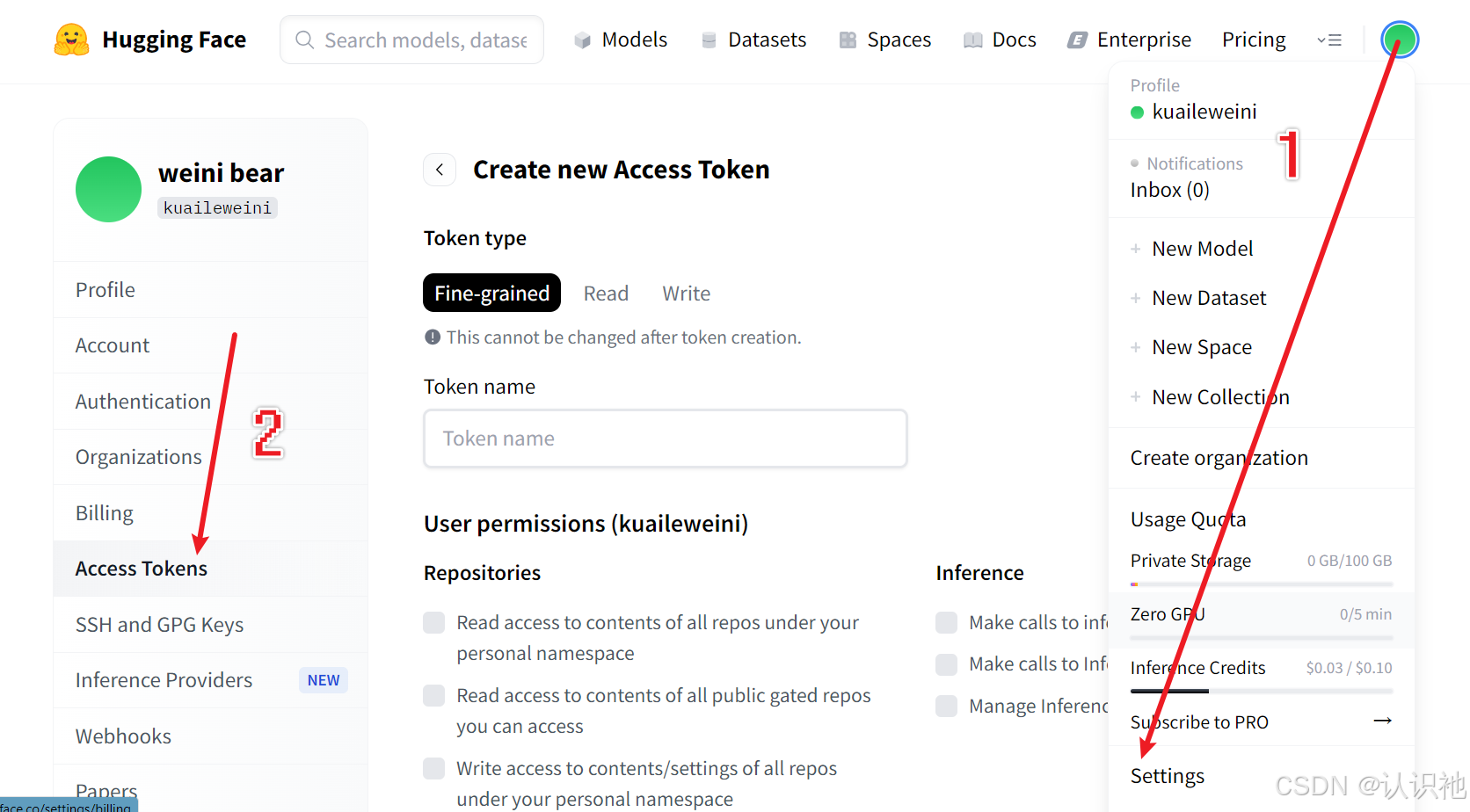Click the Datasets database icon

coord(709,40)
